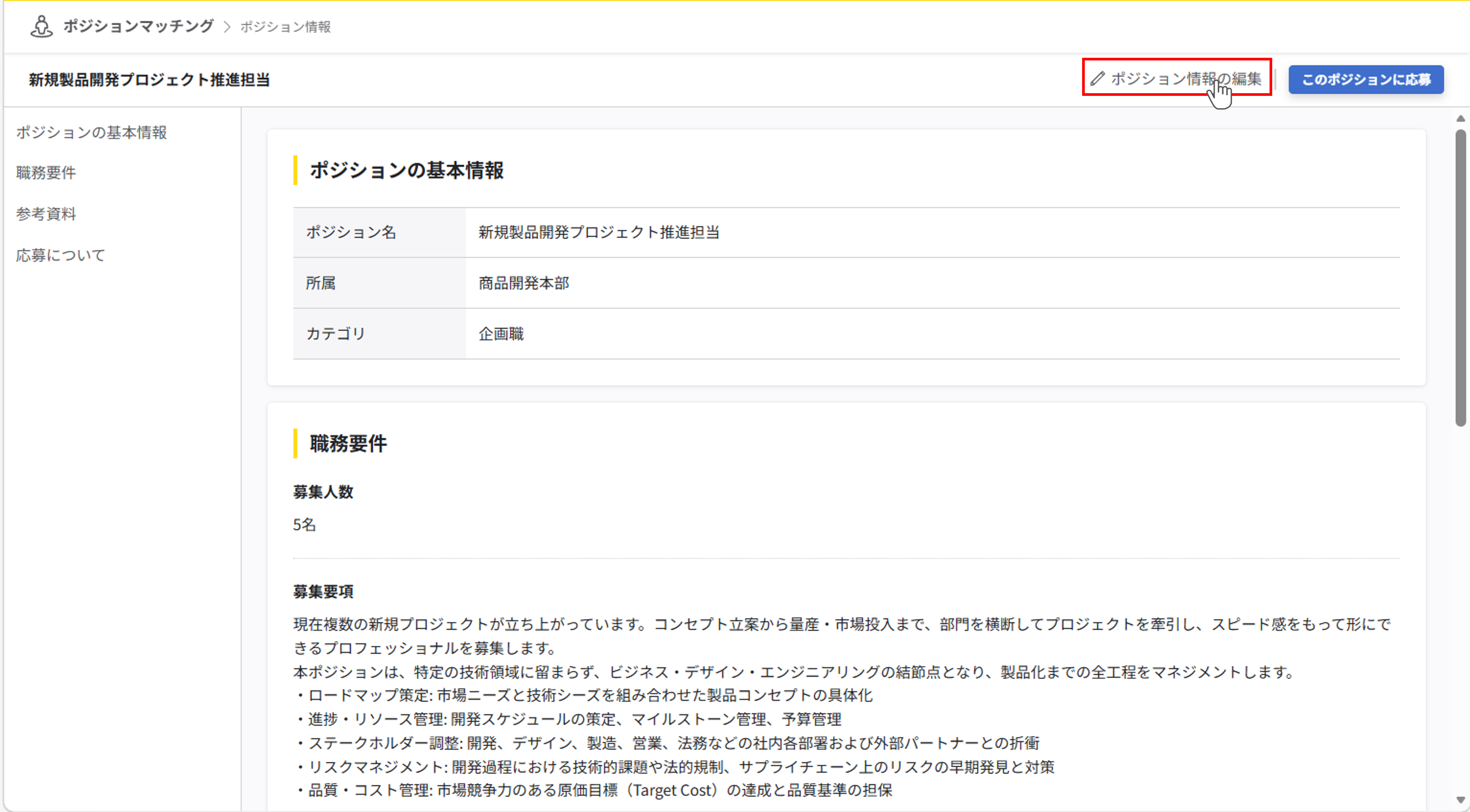Click the scrollbar down arrow

pyautogui.click(x=1460, y=800)
